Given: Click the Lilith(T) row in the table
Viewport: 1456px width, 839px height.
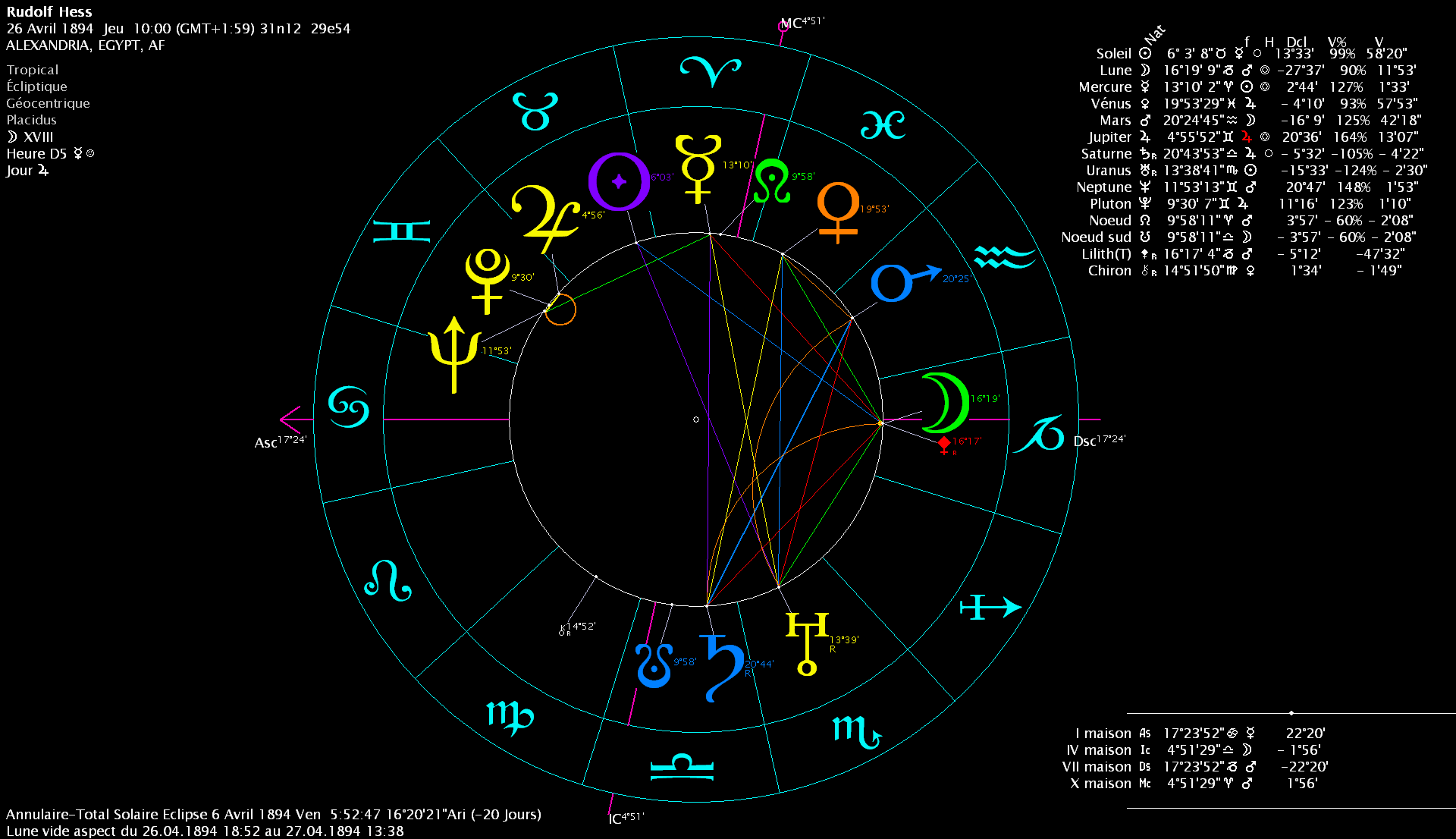Looking at the screenshot, I should pyautogui.click(x=1244, y=253).
